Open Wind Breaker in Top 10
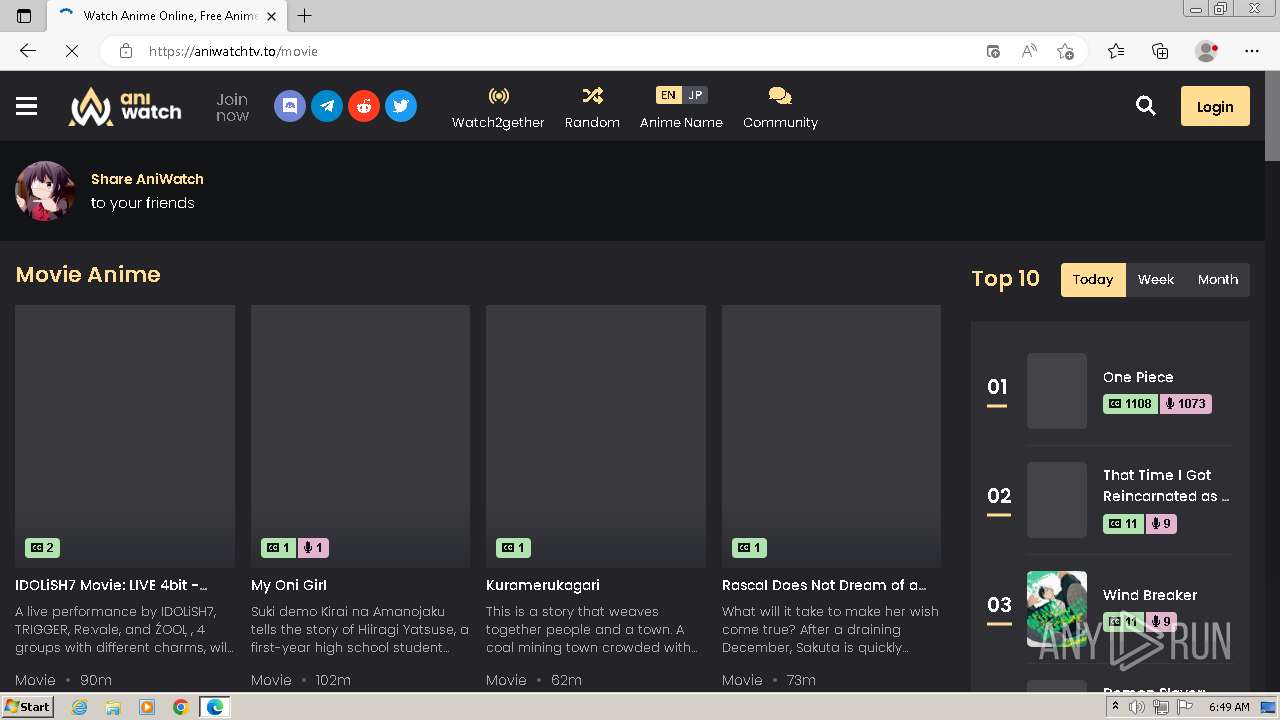 pos(1150,595)
